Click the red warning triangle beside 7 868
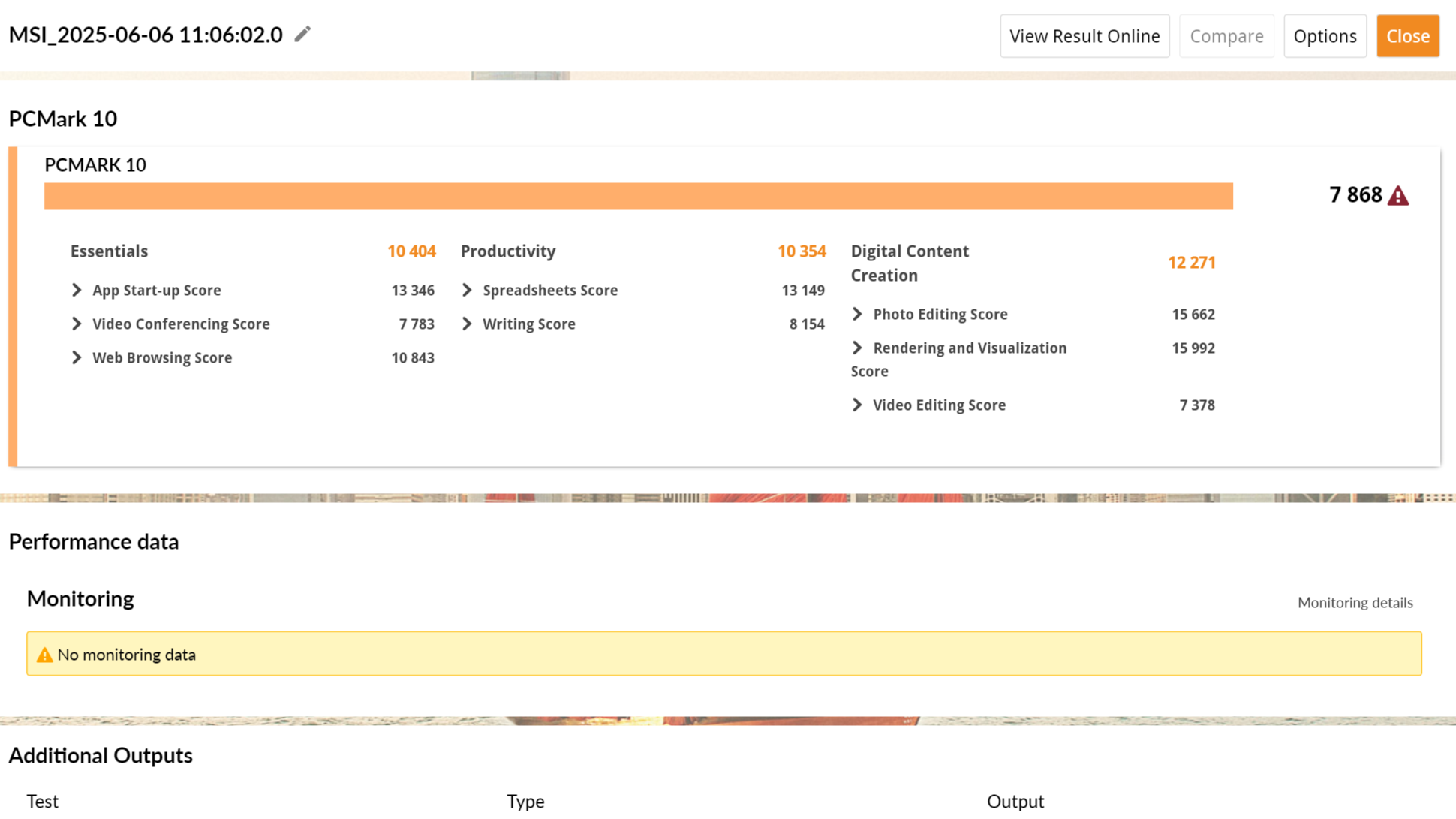Screen dimensions: 1456x819 tap(1397, 196)
